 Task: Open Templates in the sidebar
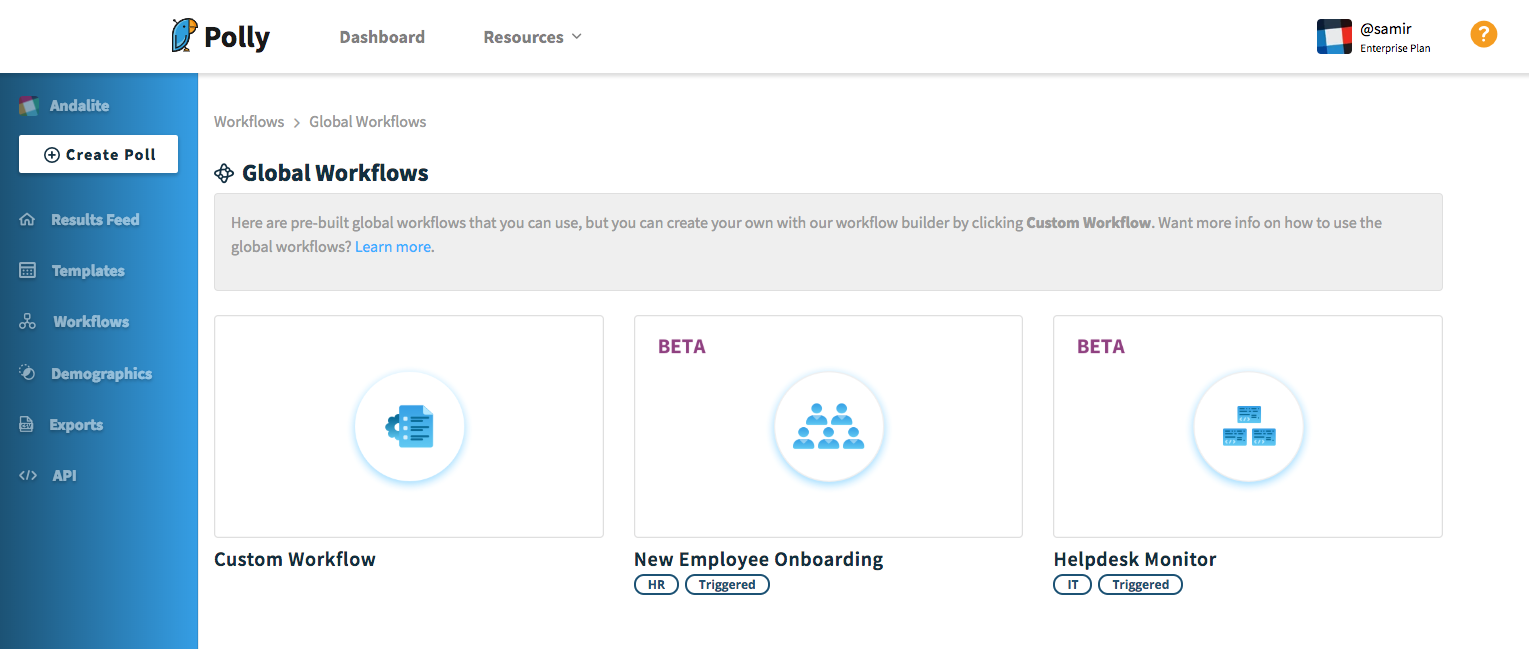pos(88,271)
